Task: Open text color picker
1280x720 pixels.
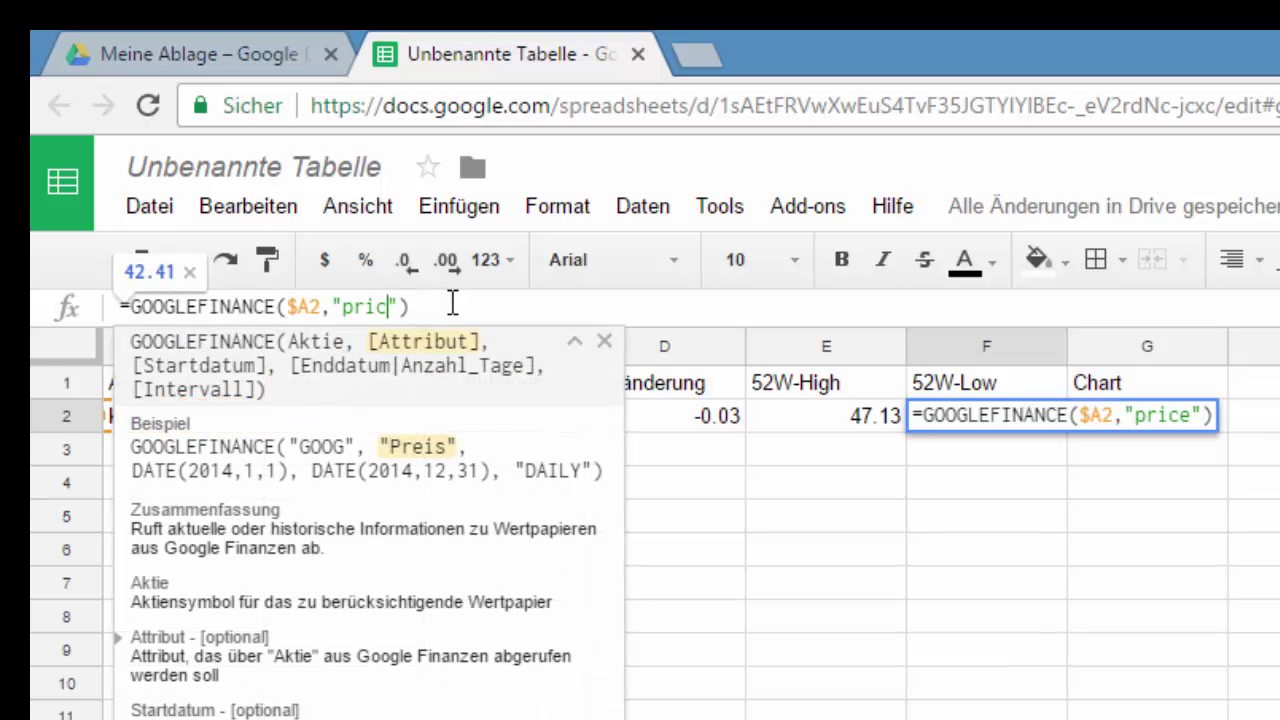Action: click(x=972, y=261)
